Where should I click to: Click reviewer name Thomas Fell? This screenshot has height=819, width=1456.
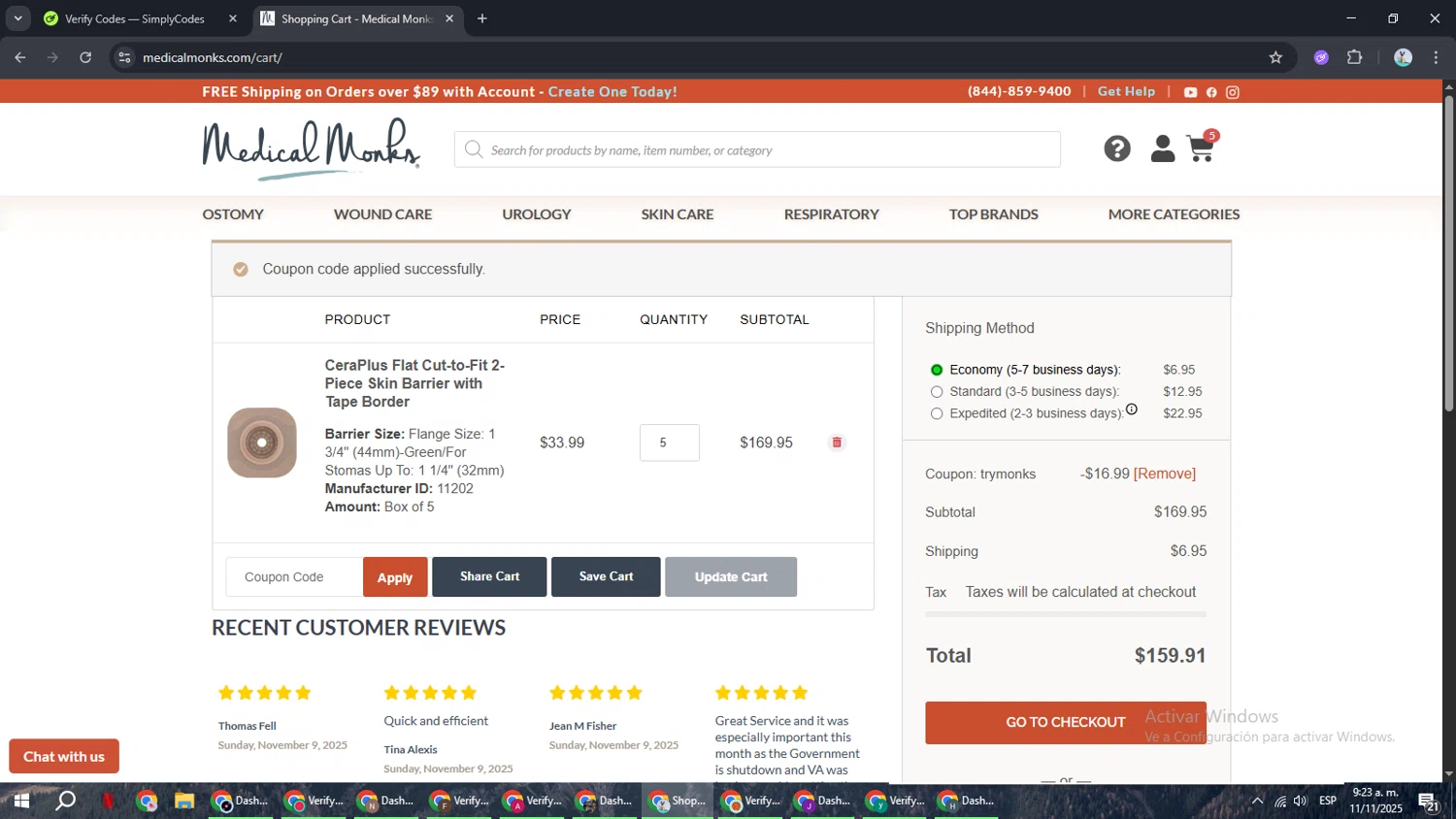pos(247,726)
